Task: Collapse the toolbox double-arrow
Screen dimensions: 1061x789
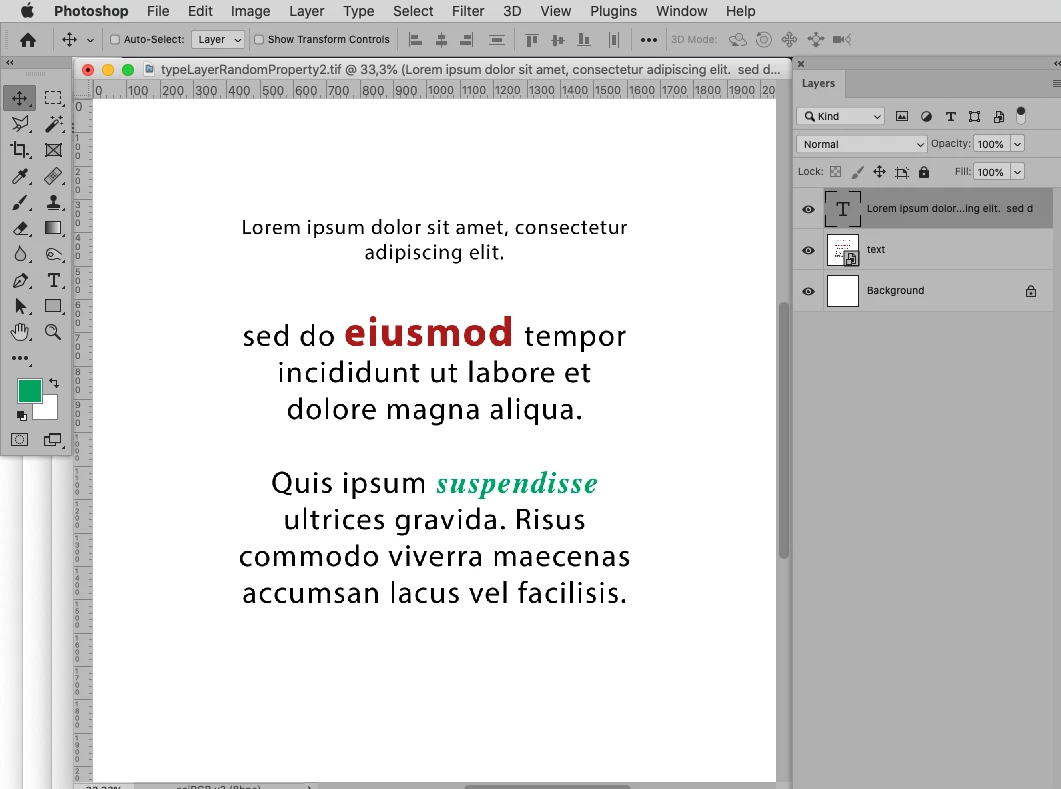Action: pos(9,62)
